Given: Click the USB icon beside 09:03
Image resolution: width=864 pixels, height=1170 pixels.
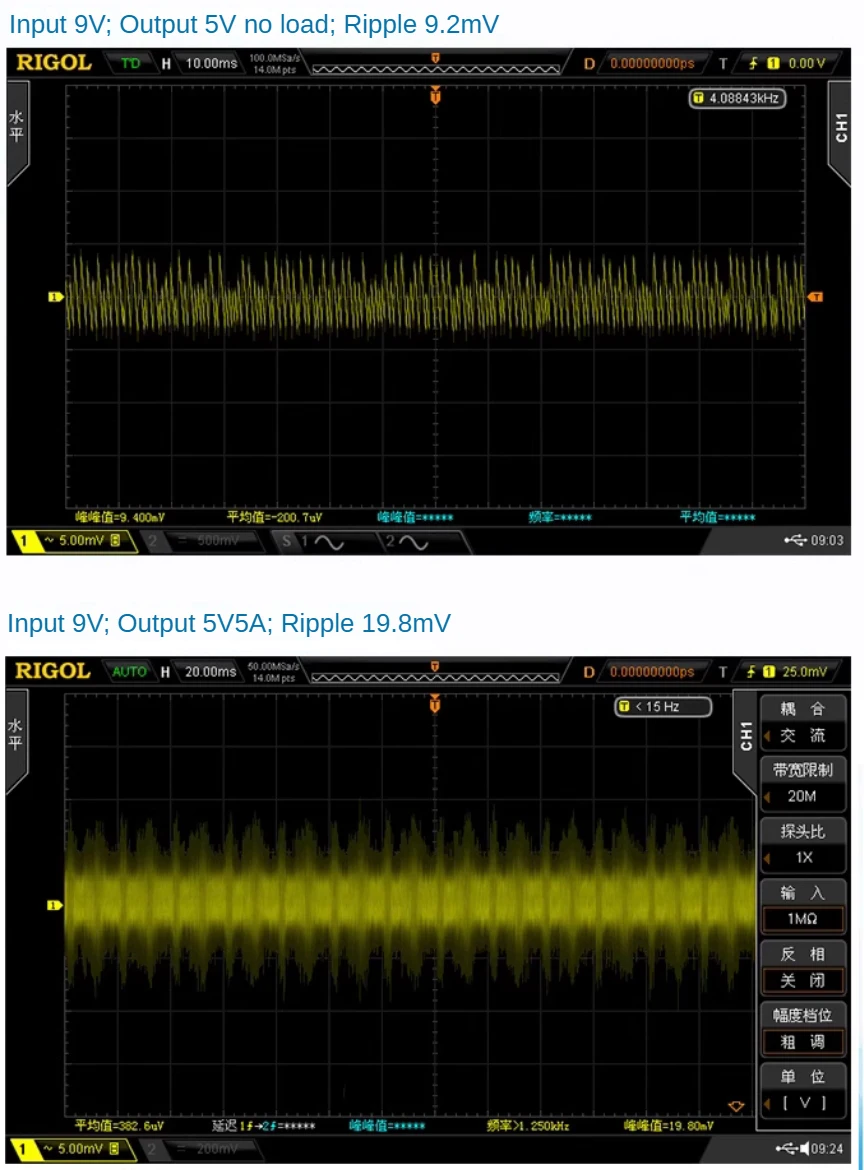Looking at the screenshot, I should click(795, 541).
